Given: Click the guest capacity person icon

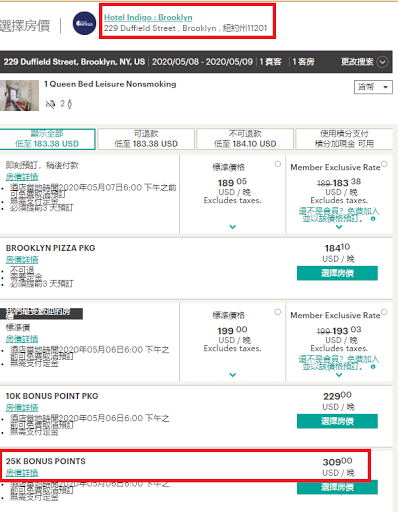Looking at the screenshot, I should (69, 104).
